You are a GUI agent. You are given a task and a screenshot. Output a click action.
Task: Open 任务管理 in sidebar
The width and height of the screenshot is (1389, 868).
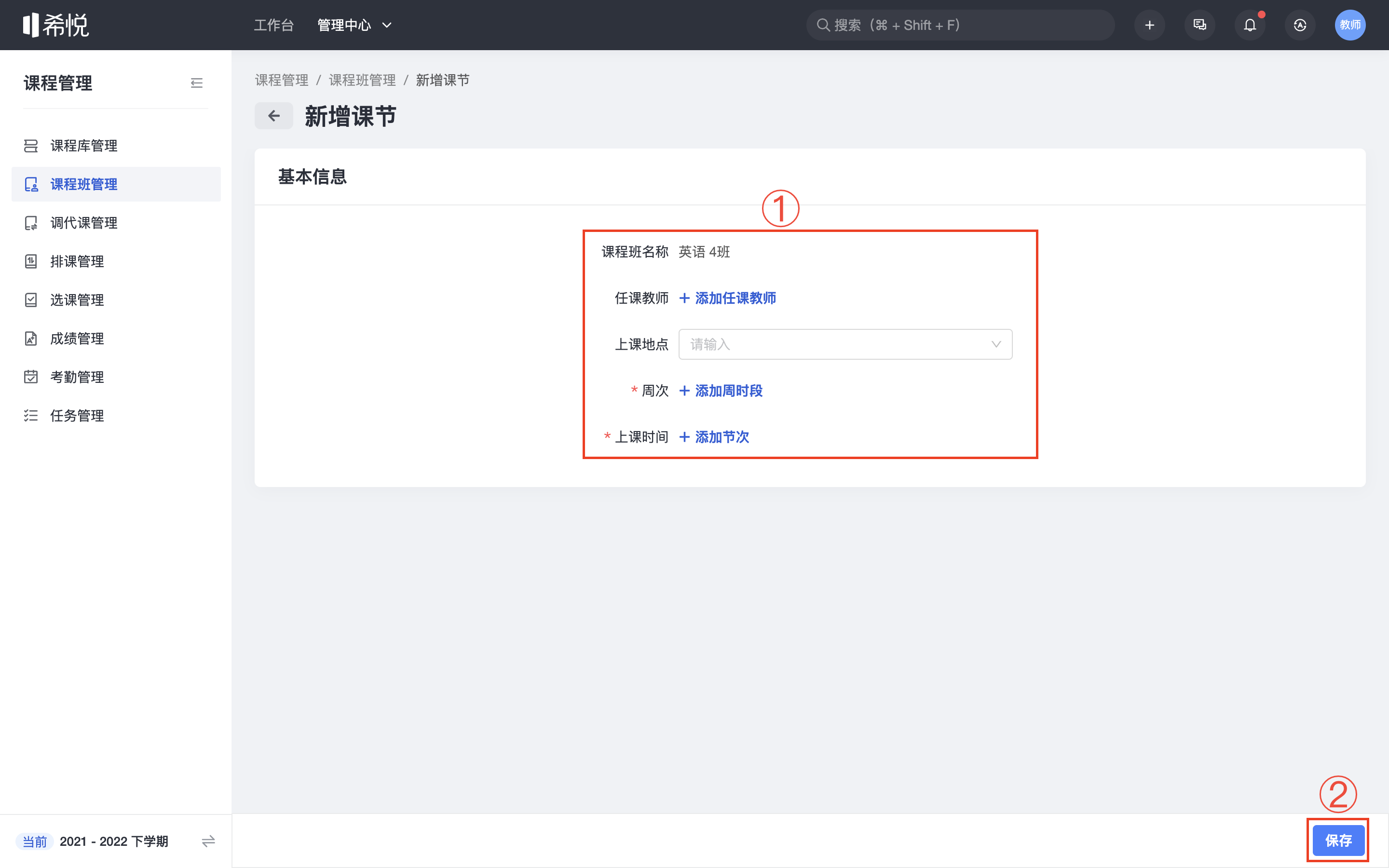click(x=116, y=416)
